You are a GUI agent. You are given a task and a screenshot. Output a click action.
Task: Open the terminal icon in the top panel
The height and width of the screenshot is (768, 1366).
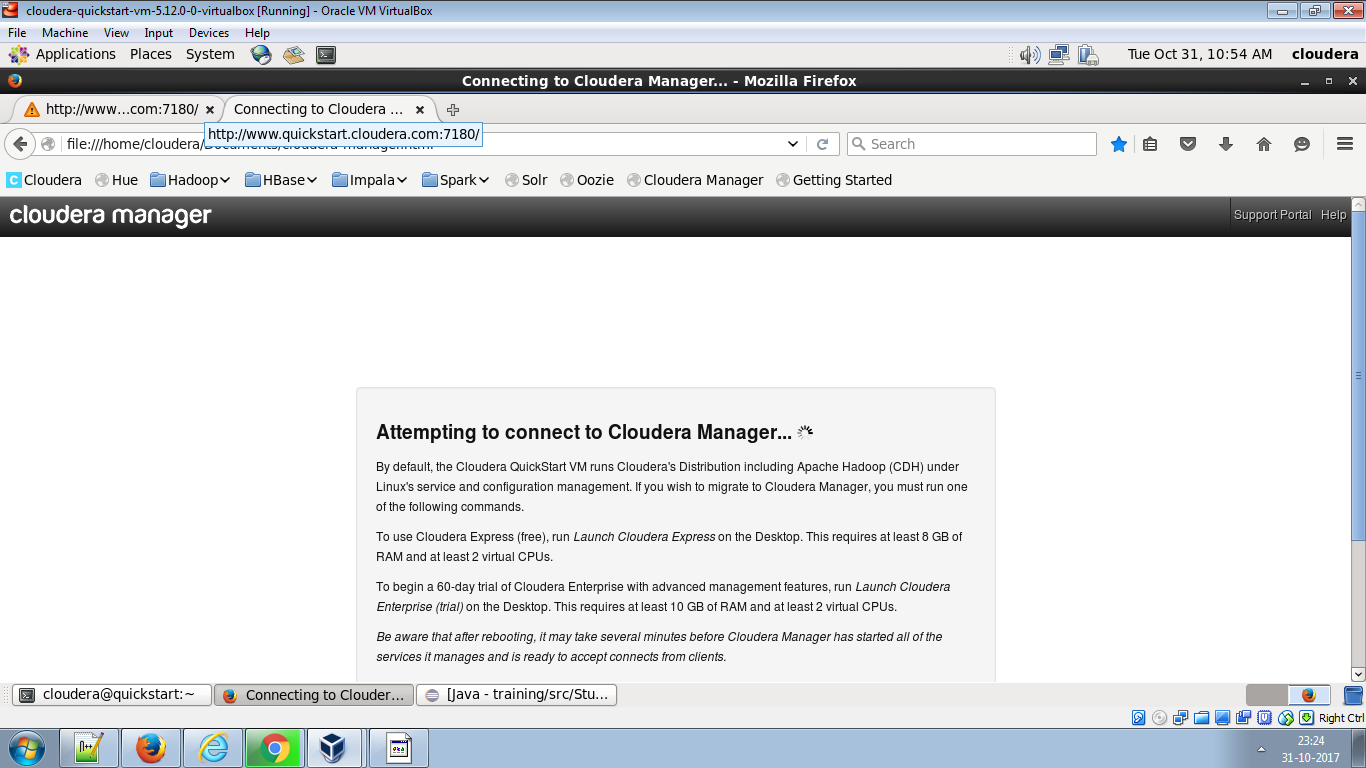pyautogui.click(x=326, y=54)
